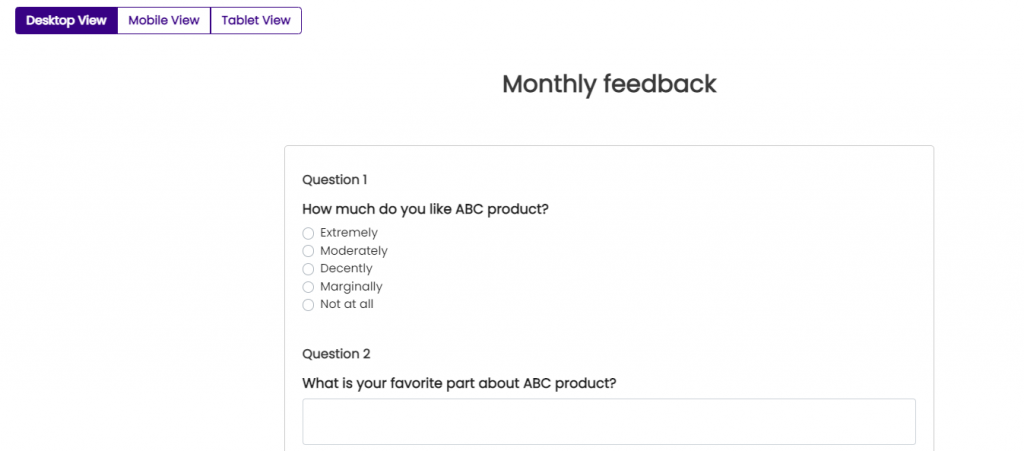Click the Question 1 label
Viewport: 1024px width, 451px height.
click(x=335, y=179)
